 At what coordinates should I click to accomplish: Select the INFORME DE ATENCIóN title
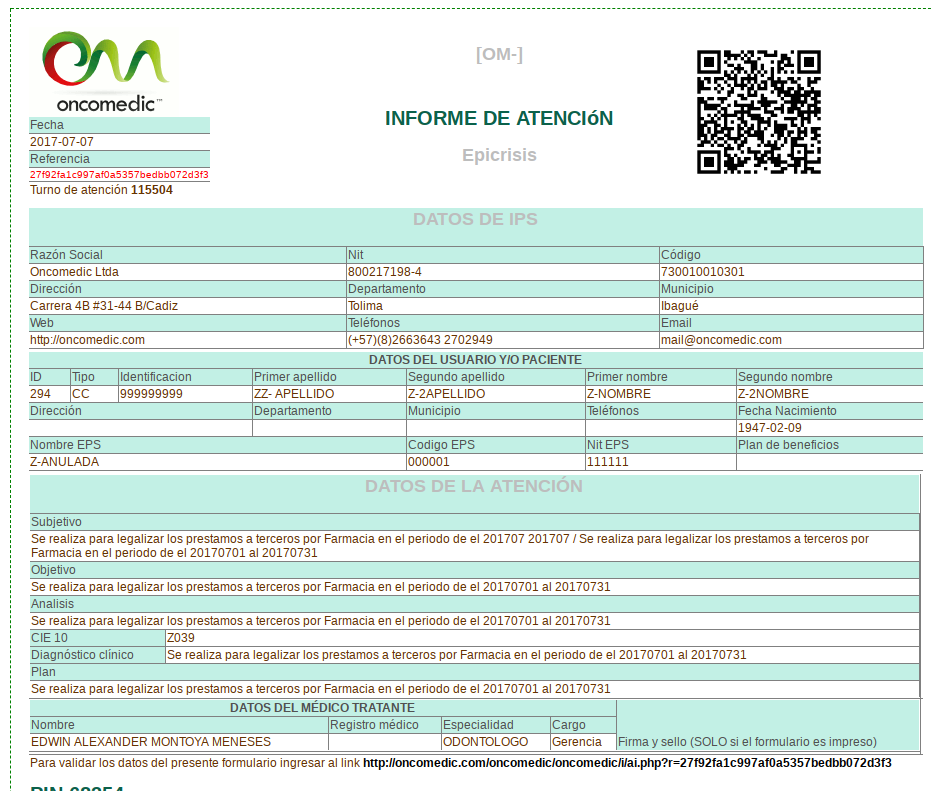pyautogui.click(x=499, y=119)
